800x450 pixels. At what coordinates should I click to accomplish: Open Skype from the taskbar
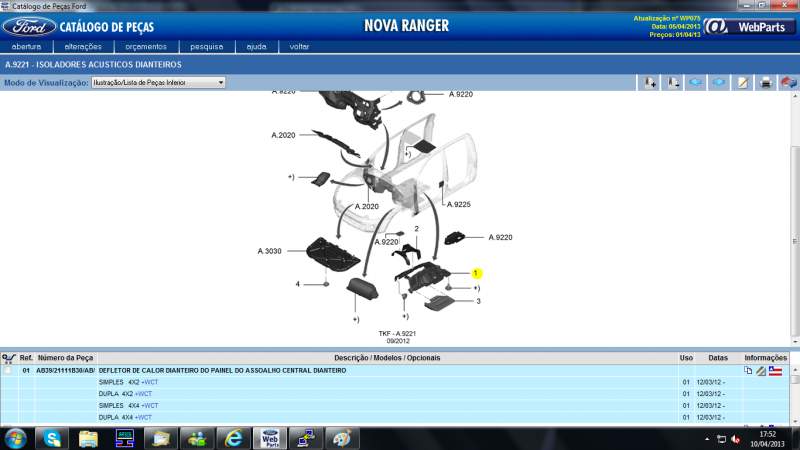tap(52, 439)
